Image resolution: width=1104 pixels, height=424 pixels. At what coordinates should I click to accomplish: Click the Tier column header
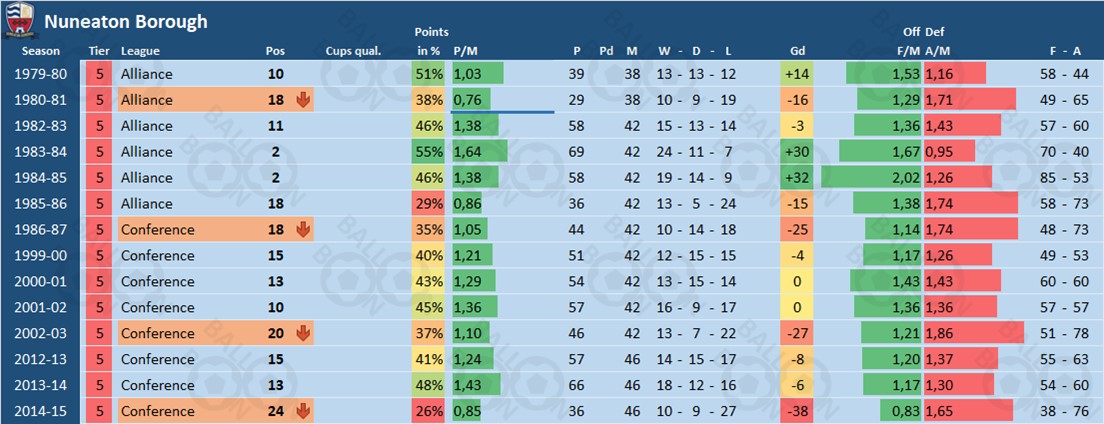tap(98, 51)
